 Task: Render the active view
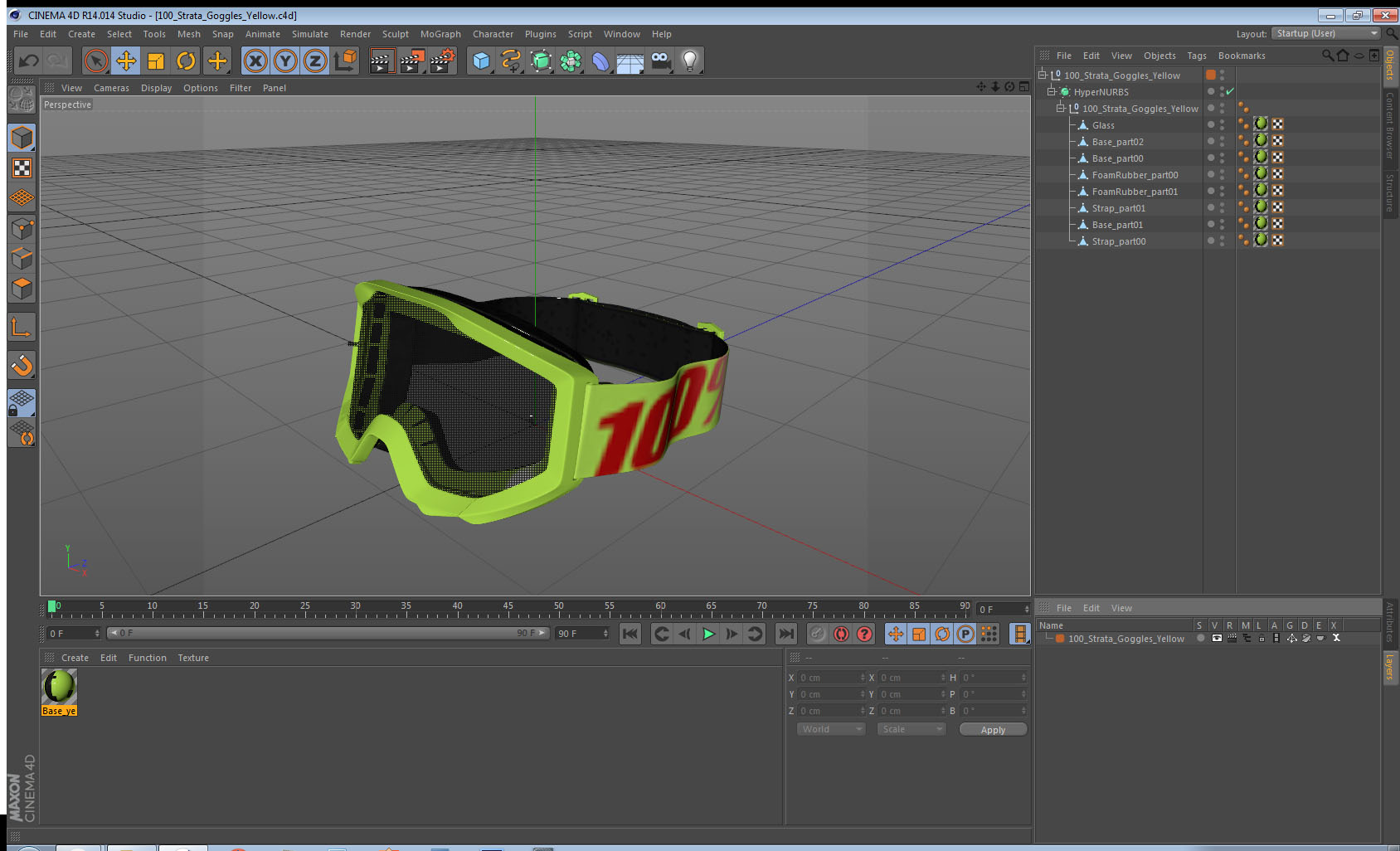coord(381,61)
